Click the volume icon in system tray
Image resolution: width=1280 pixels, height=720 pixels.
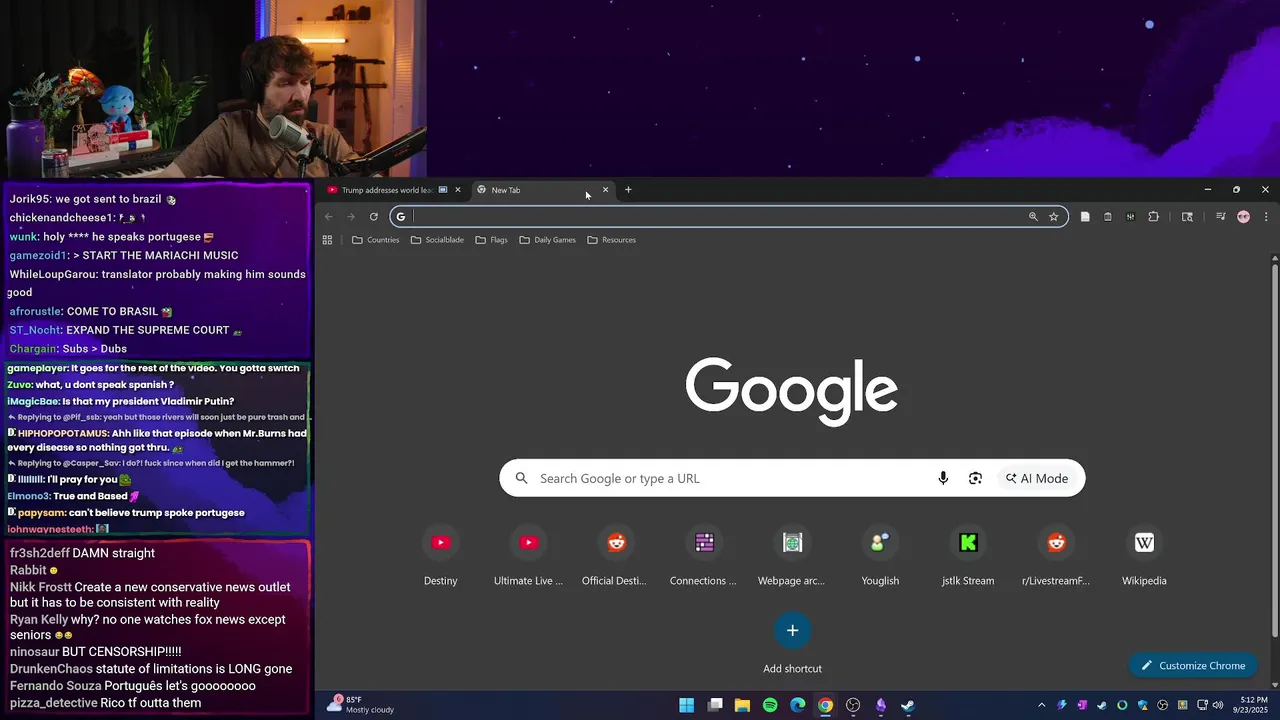point(1218,705)
